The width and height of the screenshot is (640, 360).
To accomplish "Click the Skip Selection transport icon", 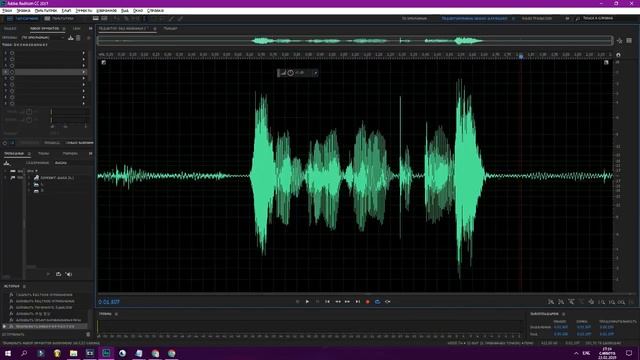I will (388, 302).
